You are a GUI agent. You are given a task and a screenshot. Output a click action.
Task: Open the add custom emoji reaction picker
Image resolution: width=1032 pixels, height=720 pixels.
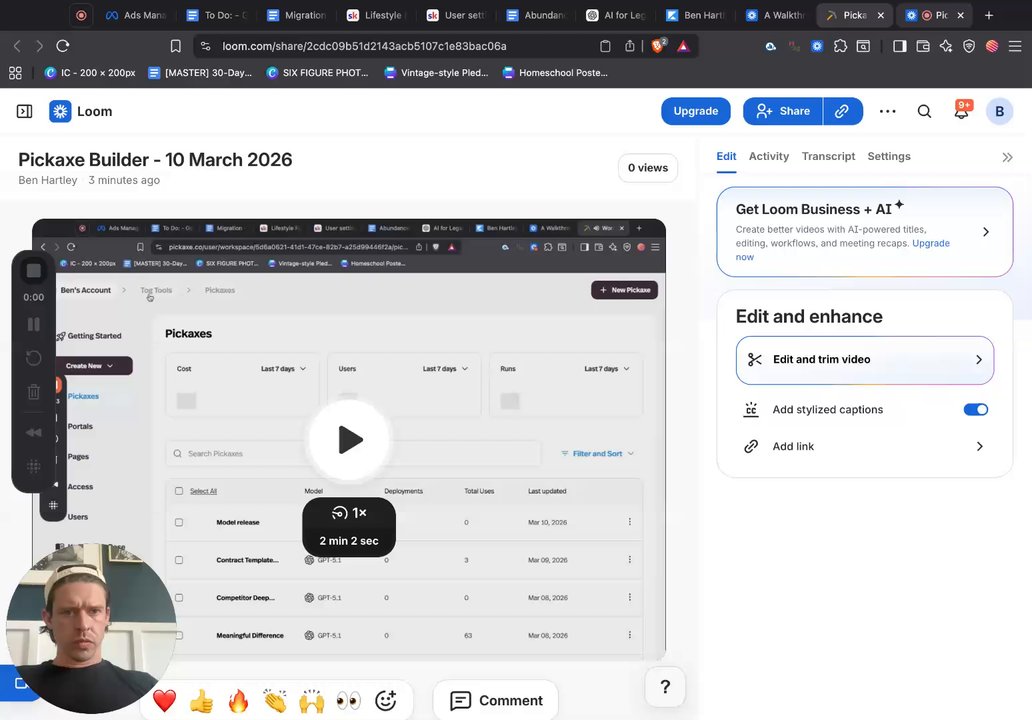coord(386,701)
